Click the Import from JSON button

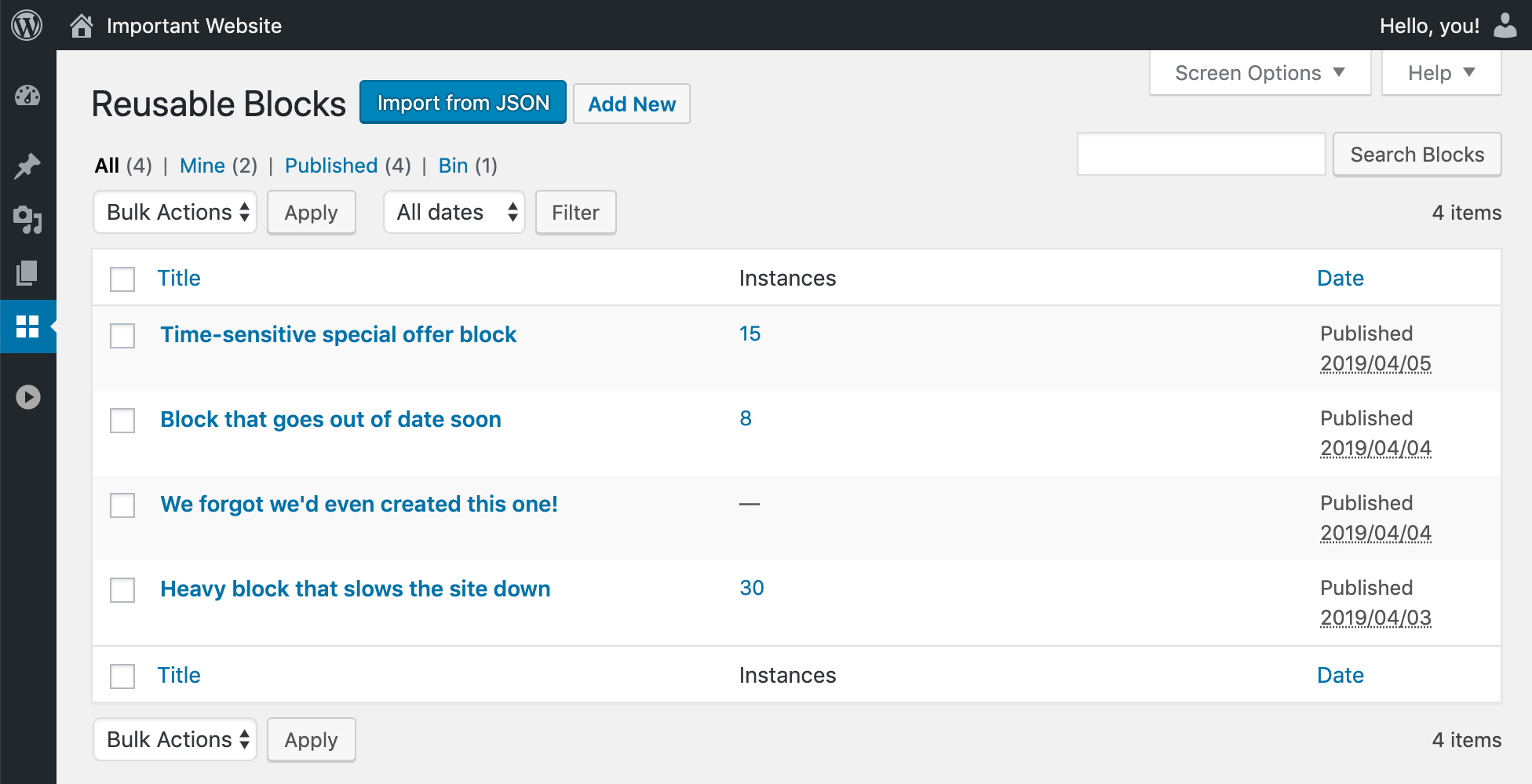coord(463,103)
